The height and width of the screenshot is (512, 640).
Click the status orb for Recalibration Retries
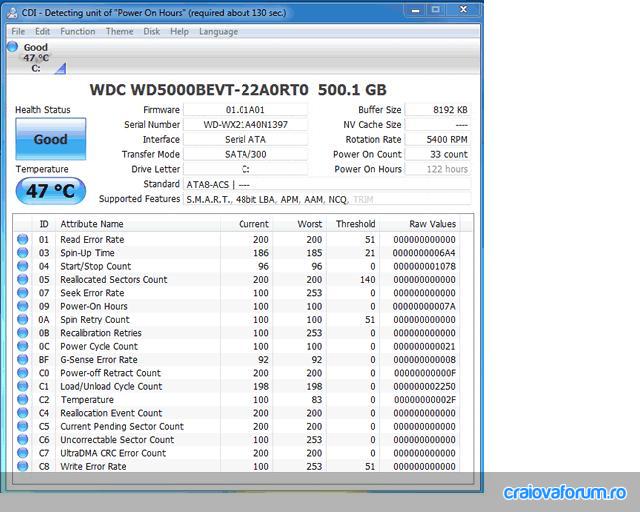(x=23, y=333)
